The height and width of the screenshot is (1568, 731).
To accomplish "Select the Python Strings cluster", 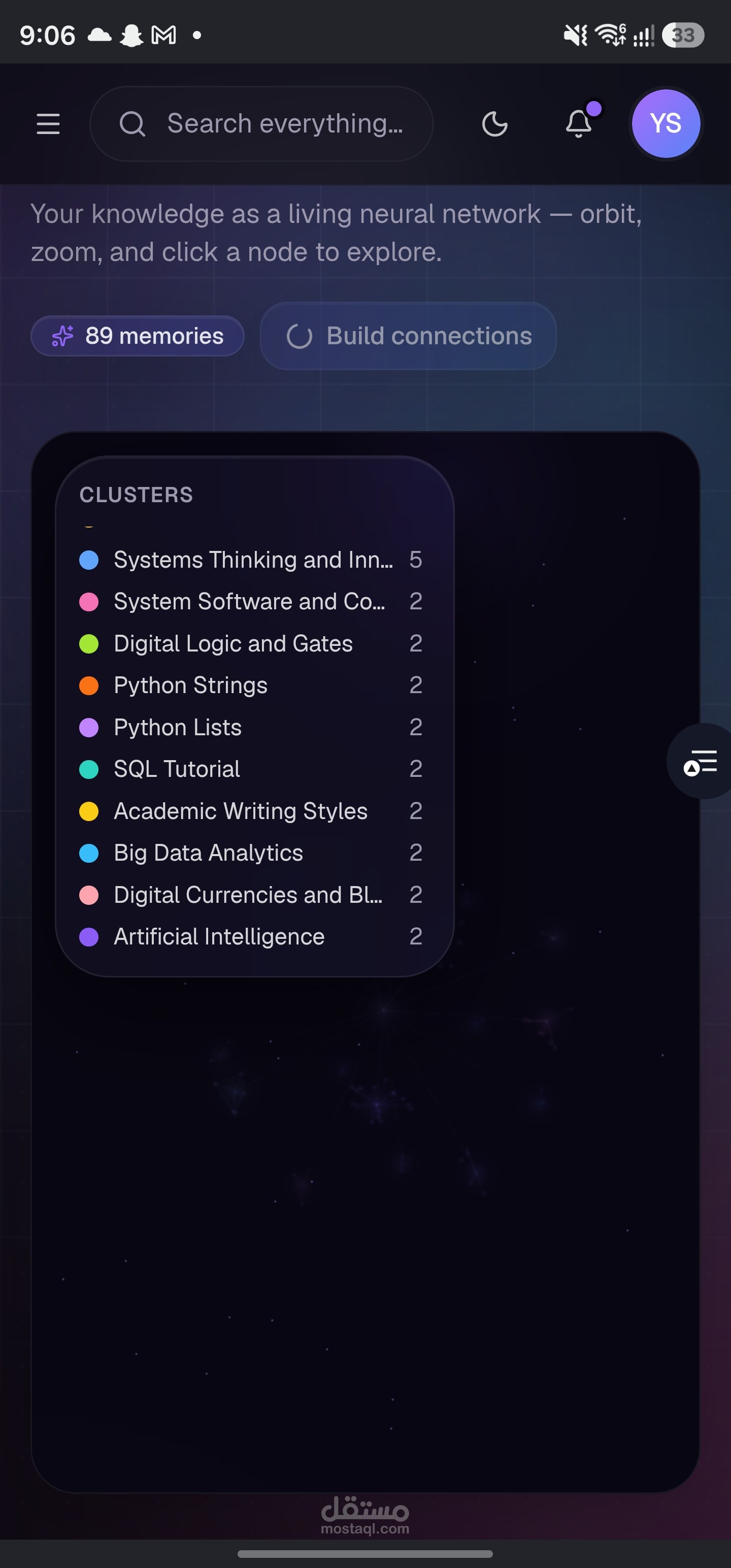I will 251,686.
